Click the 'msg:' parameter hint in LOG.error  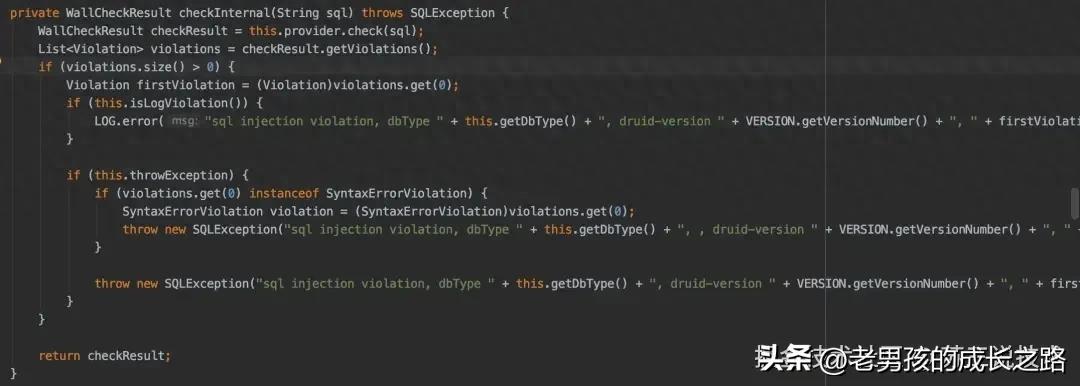183,121
